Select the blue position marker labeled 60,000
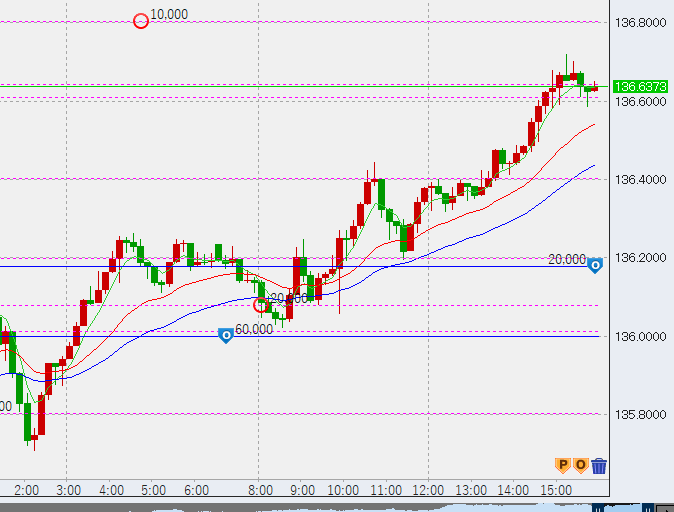The height and width of the screenshot is (512, 674). (x=226, y=336)
